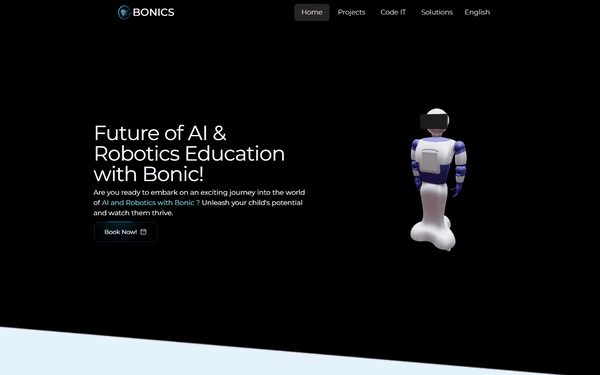This screenshot has height=375, width=600.
Task: Go to the Projects page
Action: (351, 12)
